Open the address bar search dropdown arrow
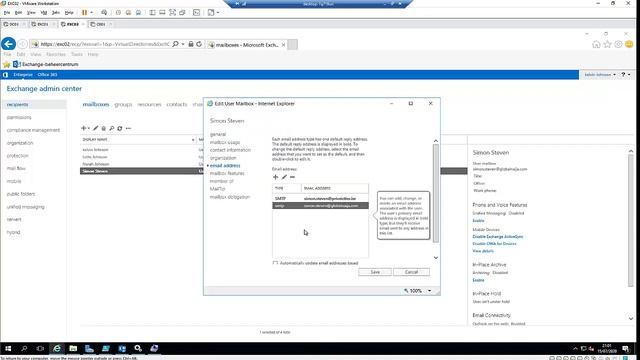This screenshot has width=640, height=360. tap(183, 44)
